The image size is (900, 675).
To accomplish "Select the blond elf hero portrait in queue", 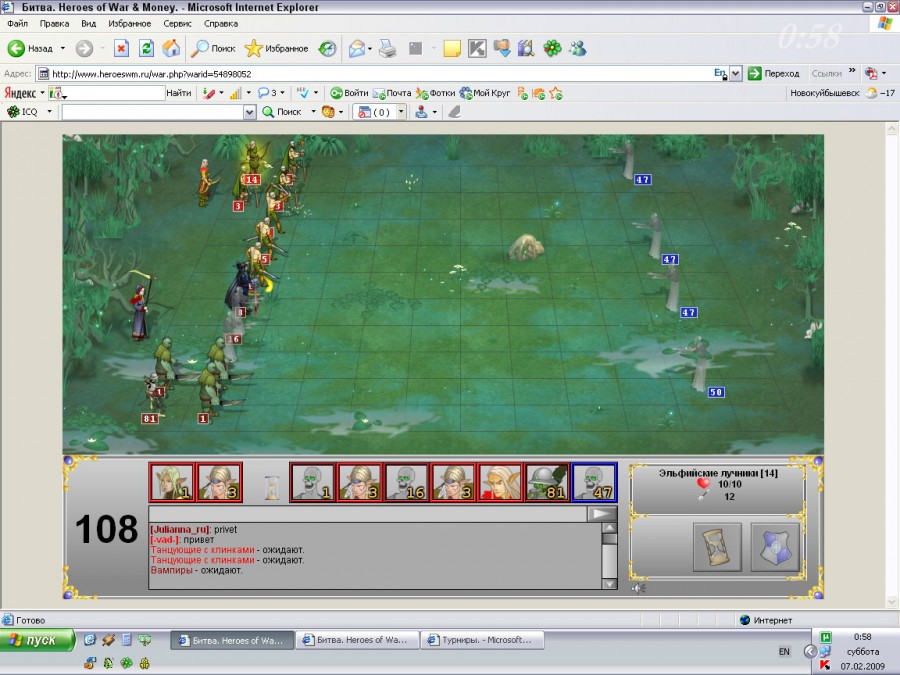I will pyautogui.click(x=500, y=482).
